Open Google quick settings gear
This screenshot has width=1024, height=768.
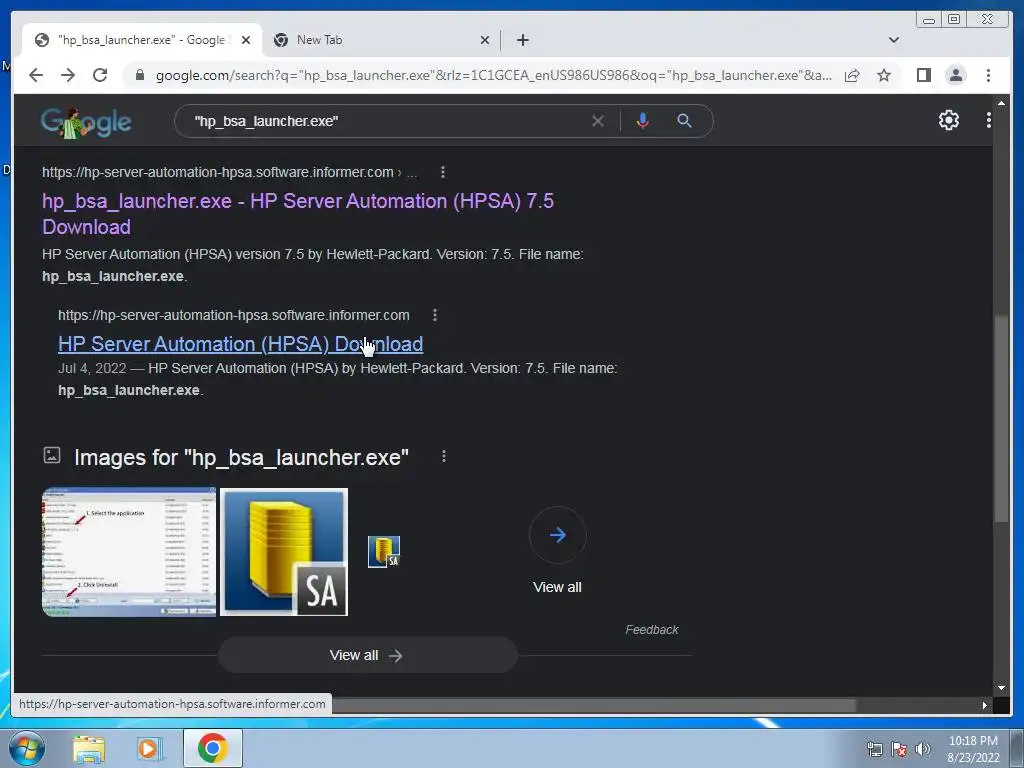(948, 120)
